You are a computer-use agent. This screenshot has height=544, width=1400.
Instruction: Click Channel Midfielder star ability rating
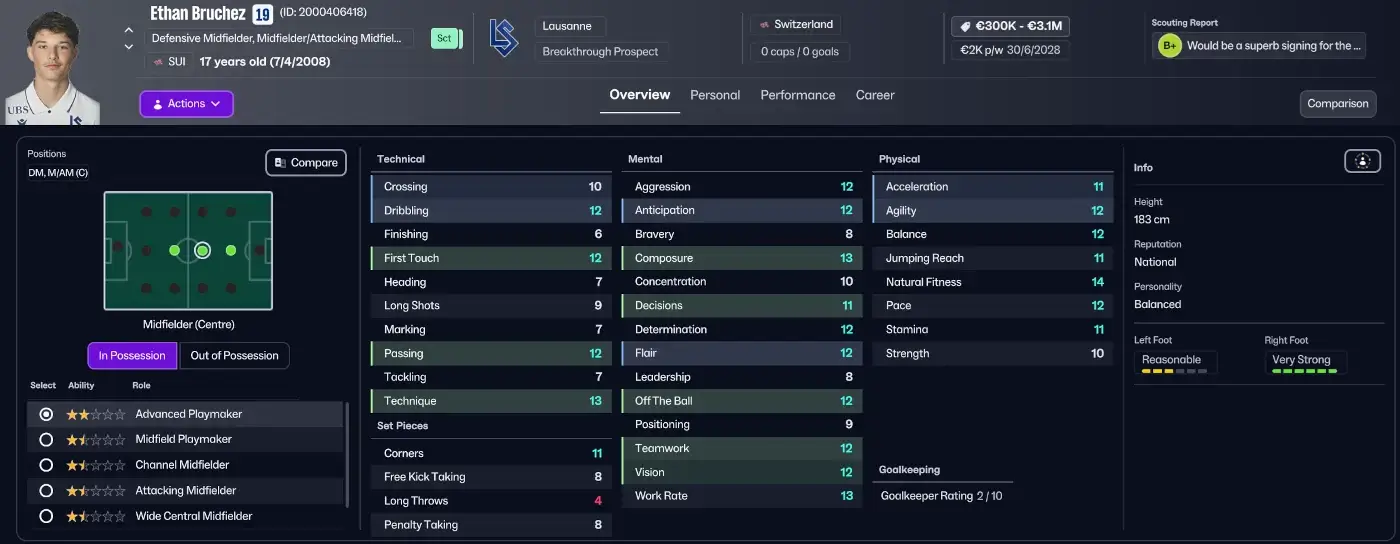(x=96, y=465)
